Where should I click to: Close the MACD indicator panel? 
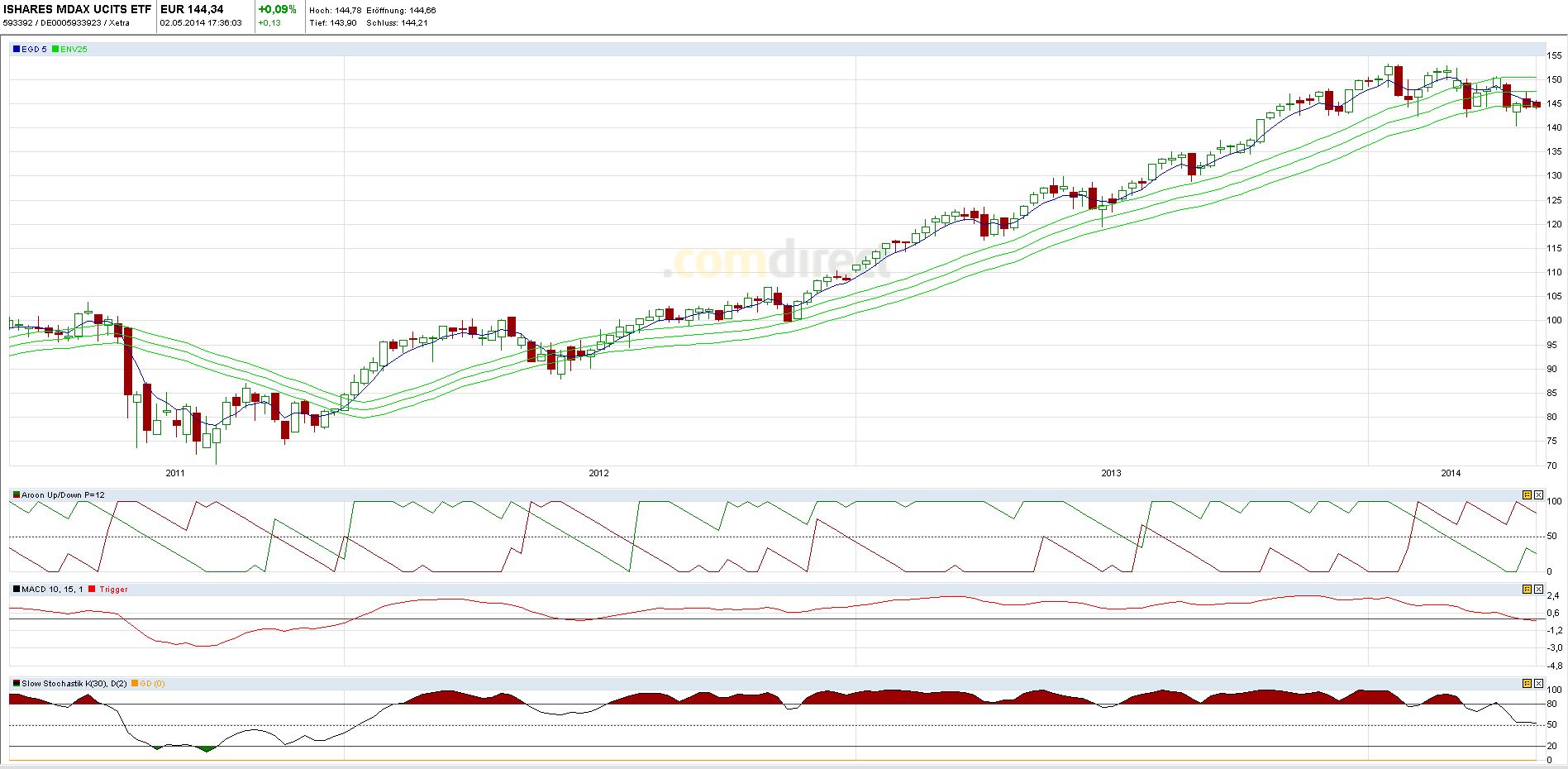[x=1538, y=589]
